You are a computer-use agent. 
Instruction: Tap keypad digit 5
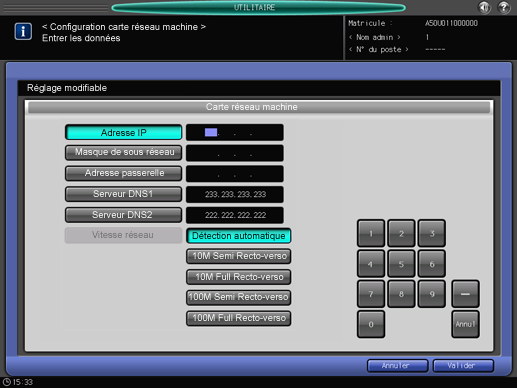pyautogui.click(x=401, y=264)
